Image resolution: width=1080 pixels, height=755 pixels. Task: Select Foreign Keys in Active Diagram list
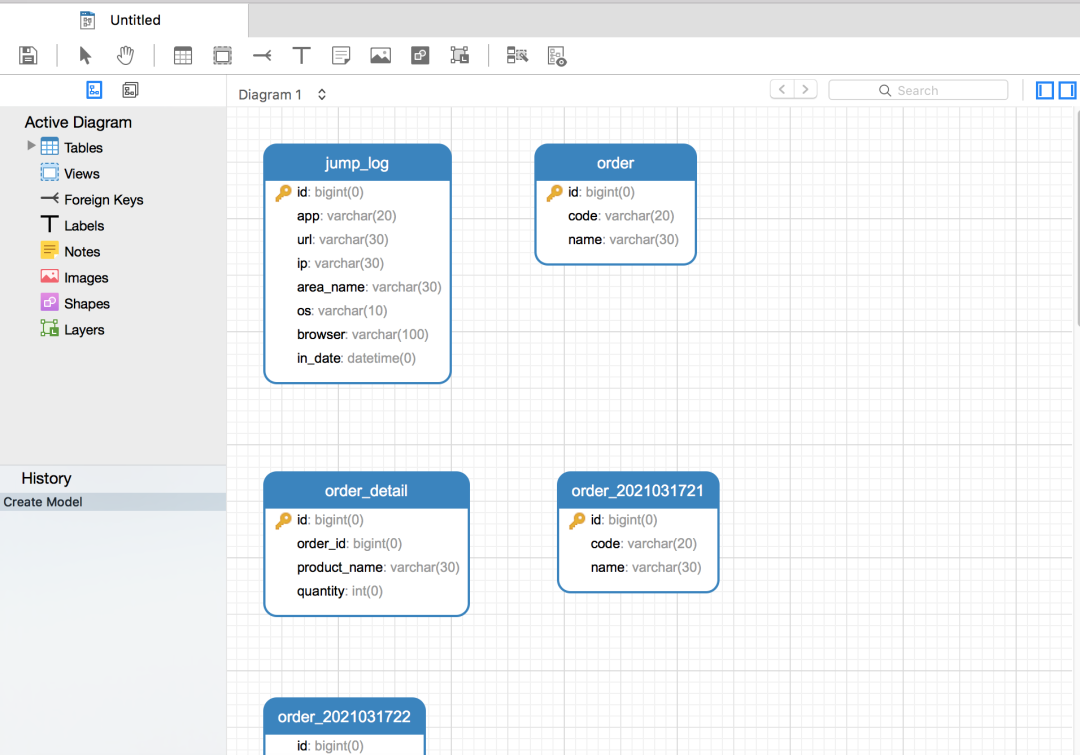(103, 200)
